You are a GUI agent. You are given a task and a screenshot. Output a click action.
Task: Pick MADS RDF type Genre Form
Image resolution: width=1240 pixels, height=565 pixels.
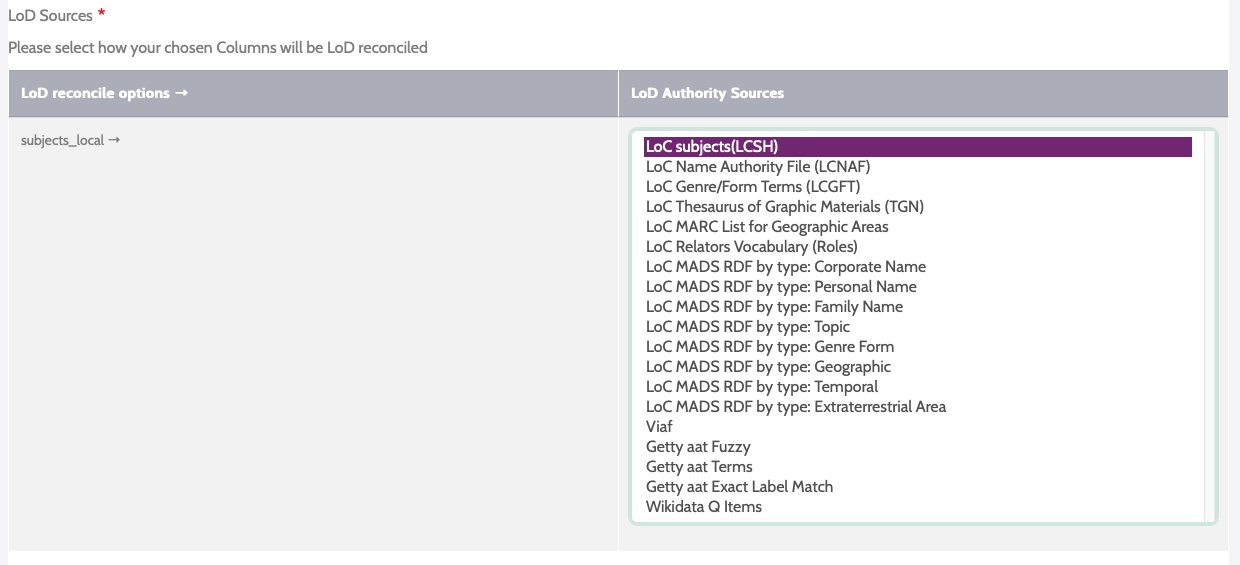click(x=770, y=347)
